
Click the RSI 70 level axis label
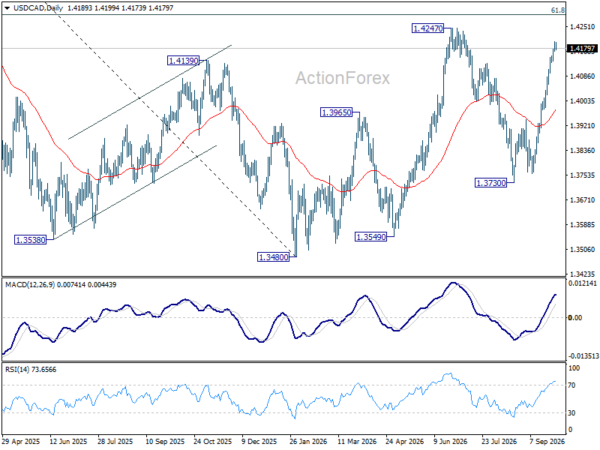click(x=571, y=385)
